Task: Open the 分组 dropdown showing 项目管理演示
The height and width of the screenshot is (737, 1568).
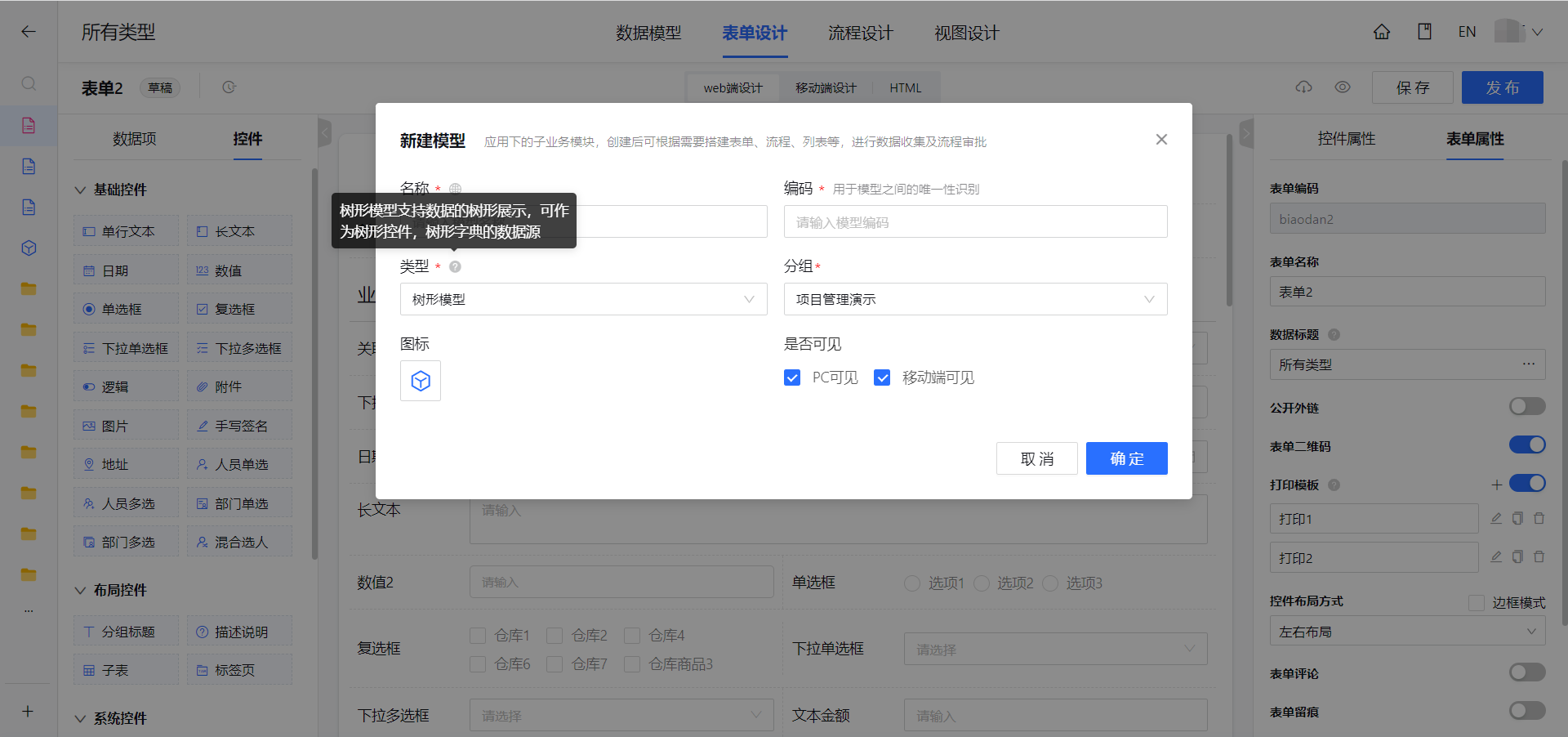Action: pos(976,299)
